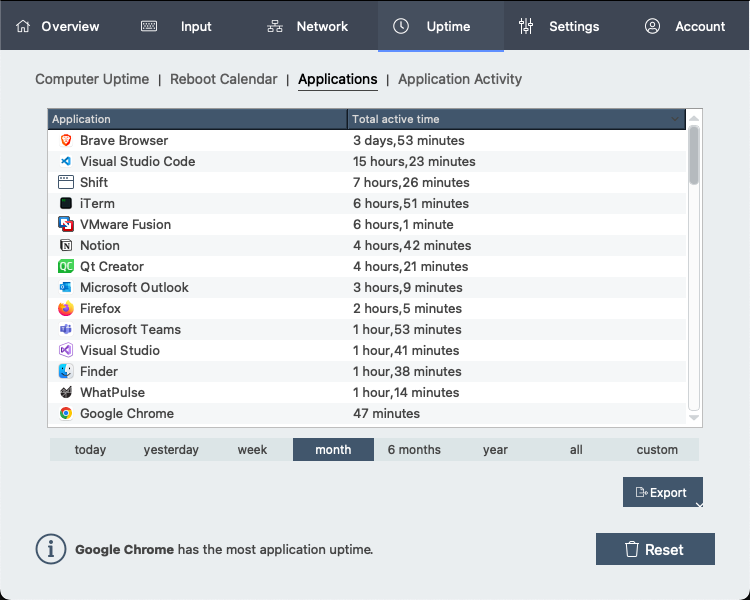Click the Notion app icon
Screen dimensions: 750x600
[x=66, y=246]
